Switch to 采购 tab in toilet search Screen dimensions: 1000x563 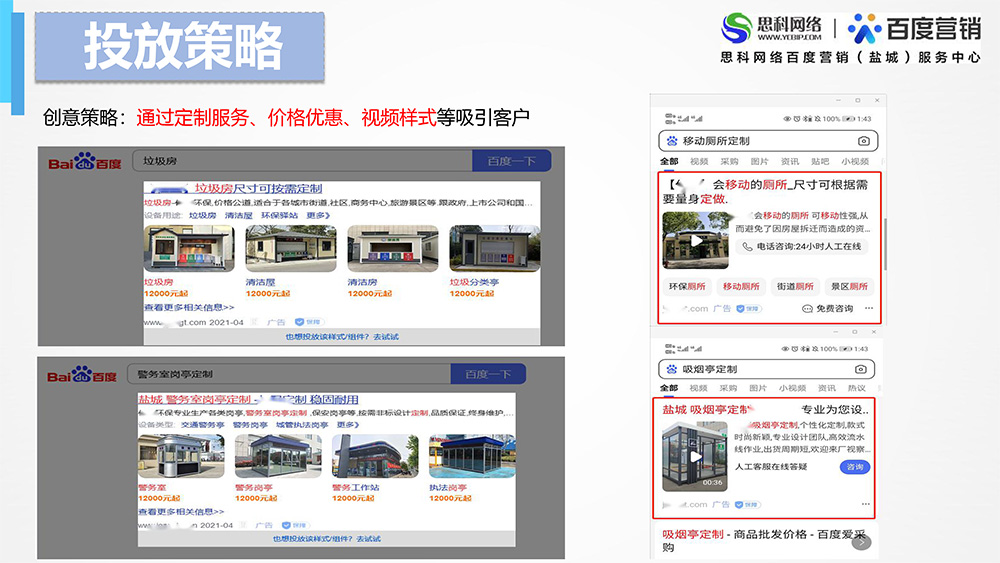point(729,161)
